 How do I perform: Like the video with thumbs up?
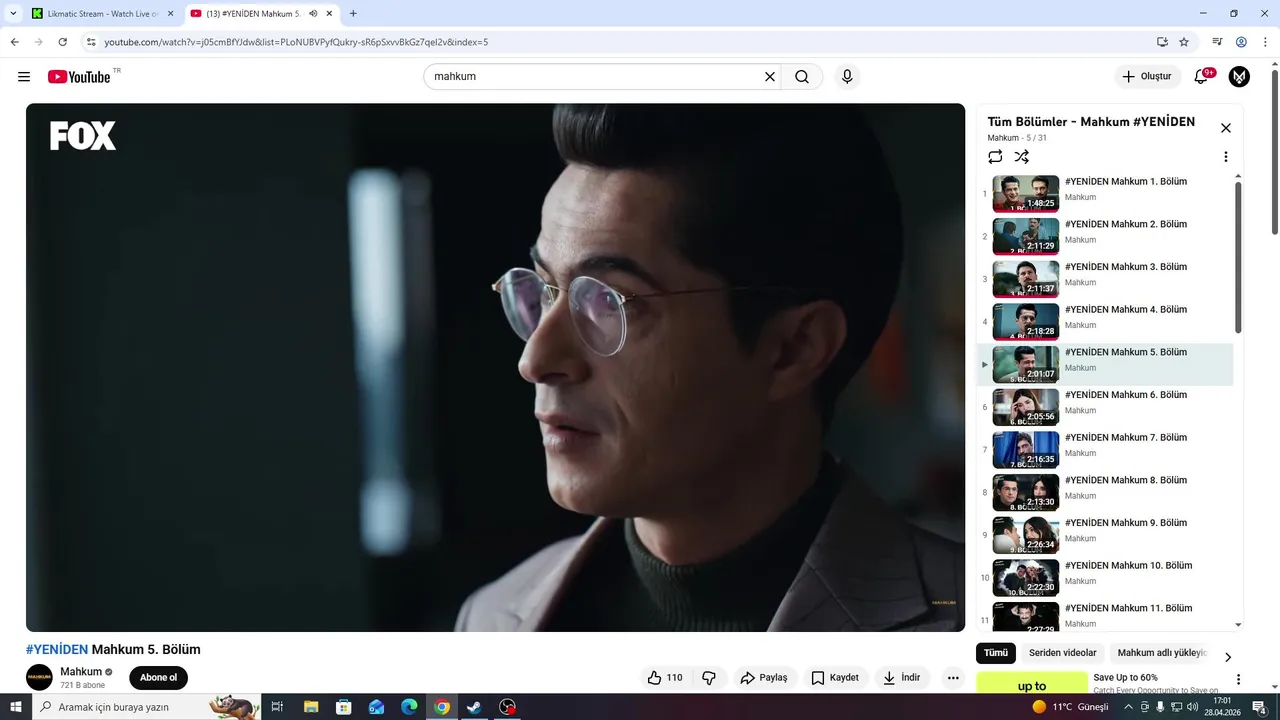[x=665, y=678]
